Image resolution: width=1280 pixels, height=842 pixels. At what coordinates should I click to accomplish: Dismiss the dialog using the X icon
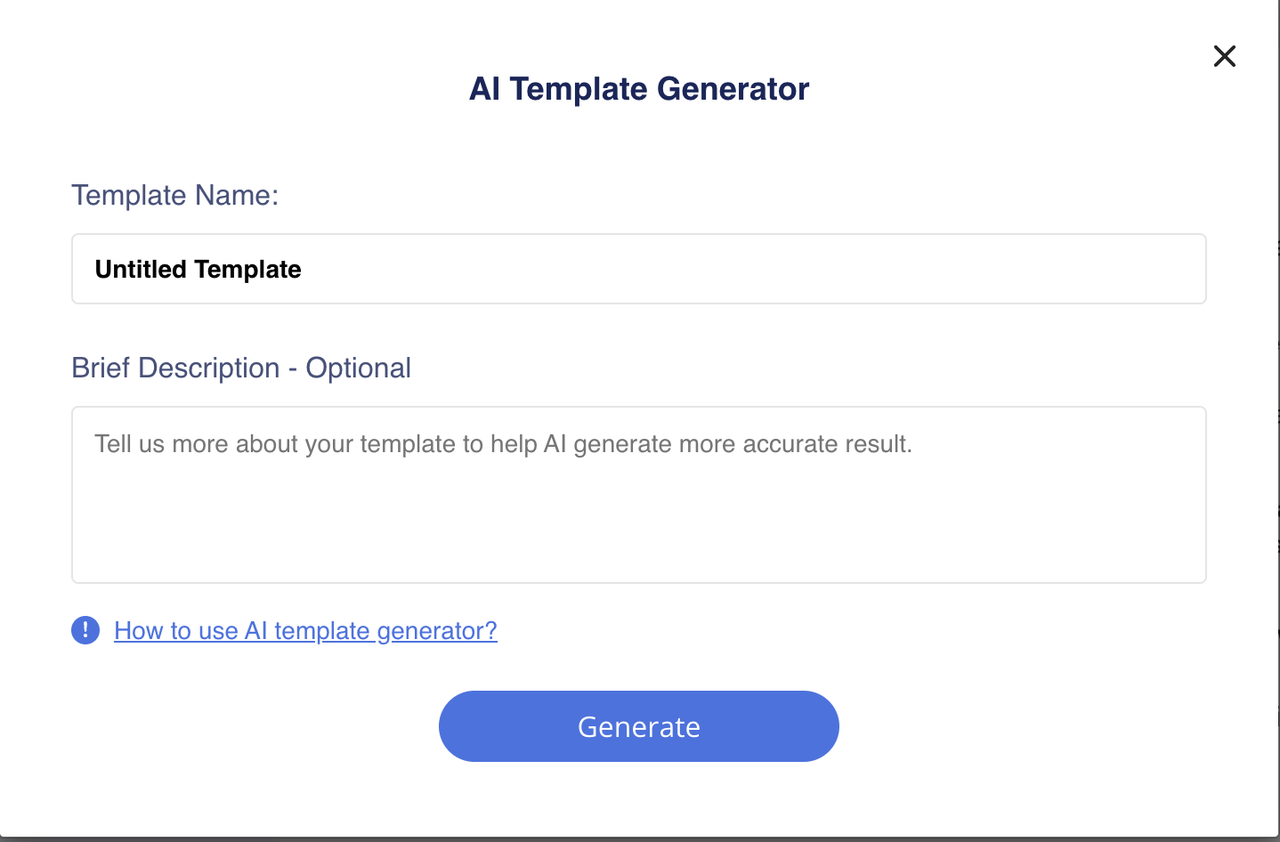pos(1224,56)
